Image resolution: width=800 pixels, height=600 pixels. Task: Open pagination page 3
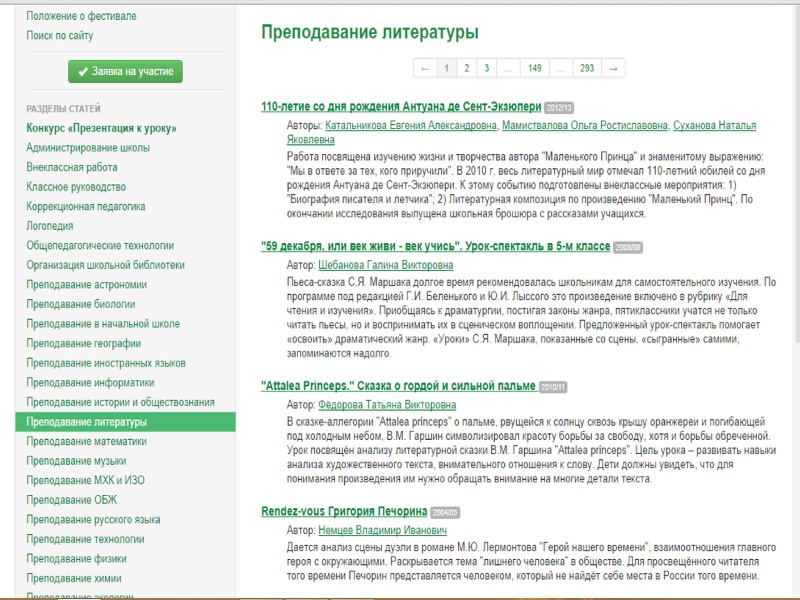click(x=486, y=68)
